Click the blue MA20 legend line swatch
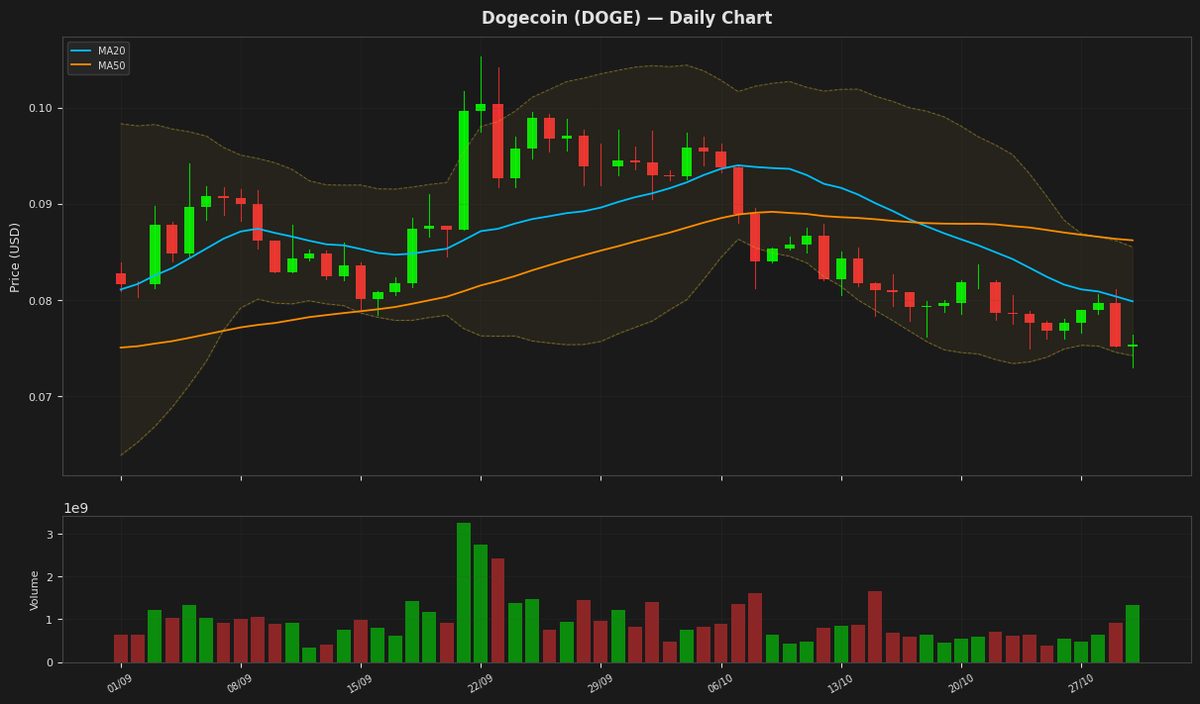This screenshot has height=704, width=1200. (81, 50)
